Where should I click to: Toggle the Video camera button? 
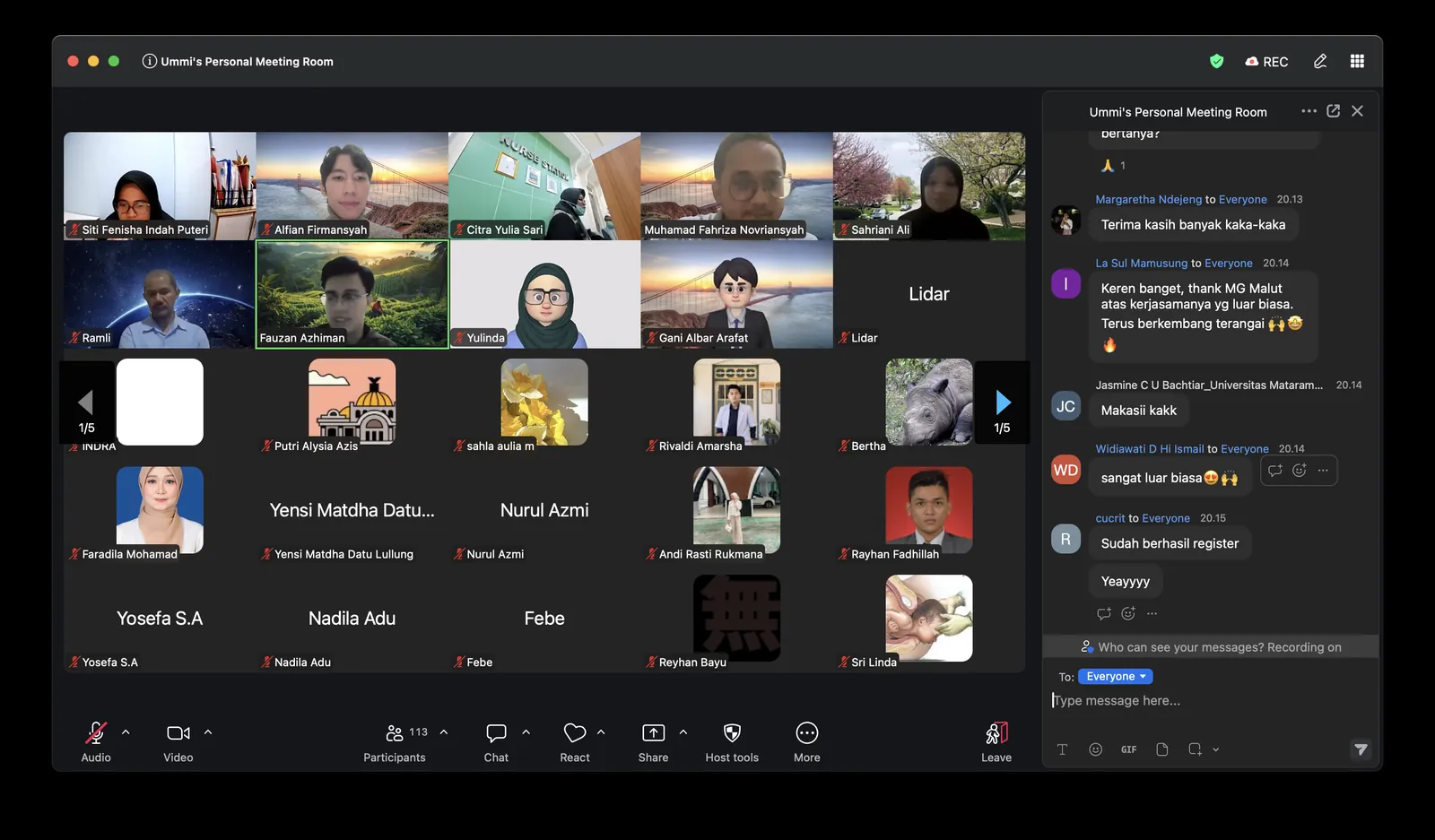click(x=178, y=741)
